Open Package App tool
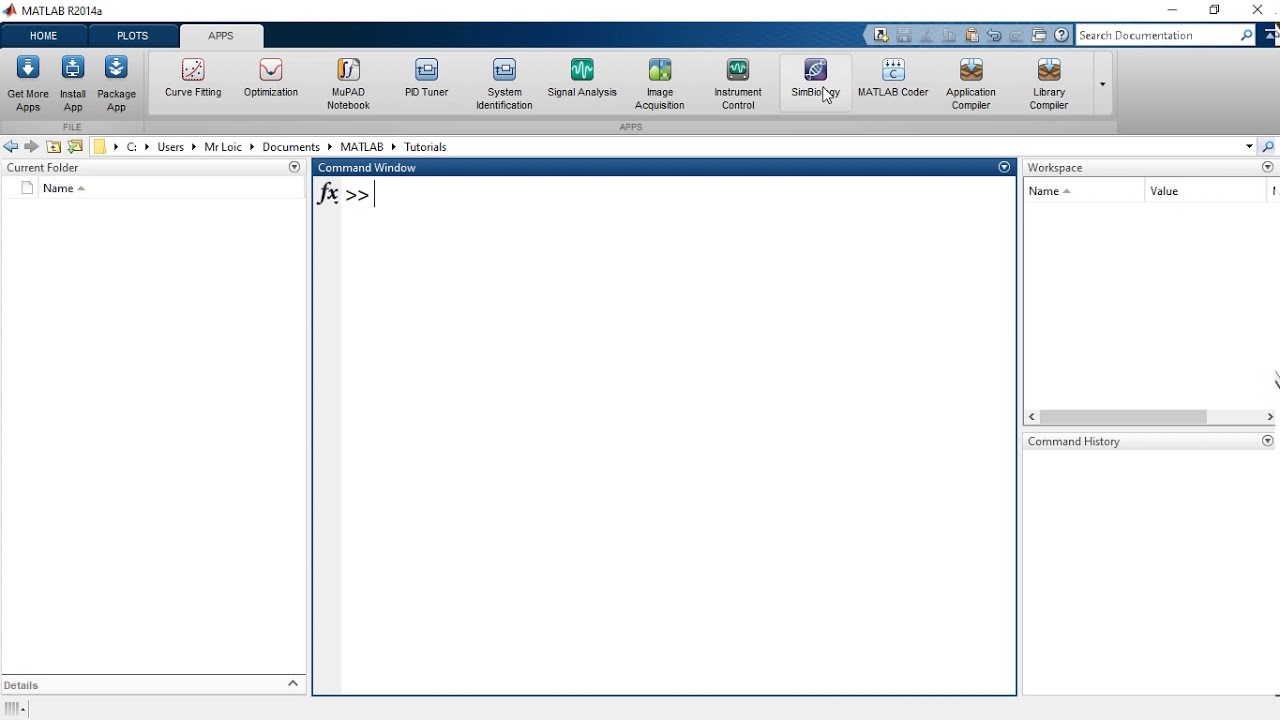Screen dimensions: 1280x720 click(116, 84)
